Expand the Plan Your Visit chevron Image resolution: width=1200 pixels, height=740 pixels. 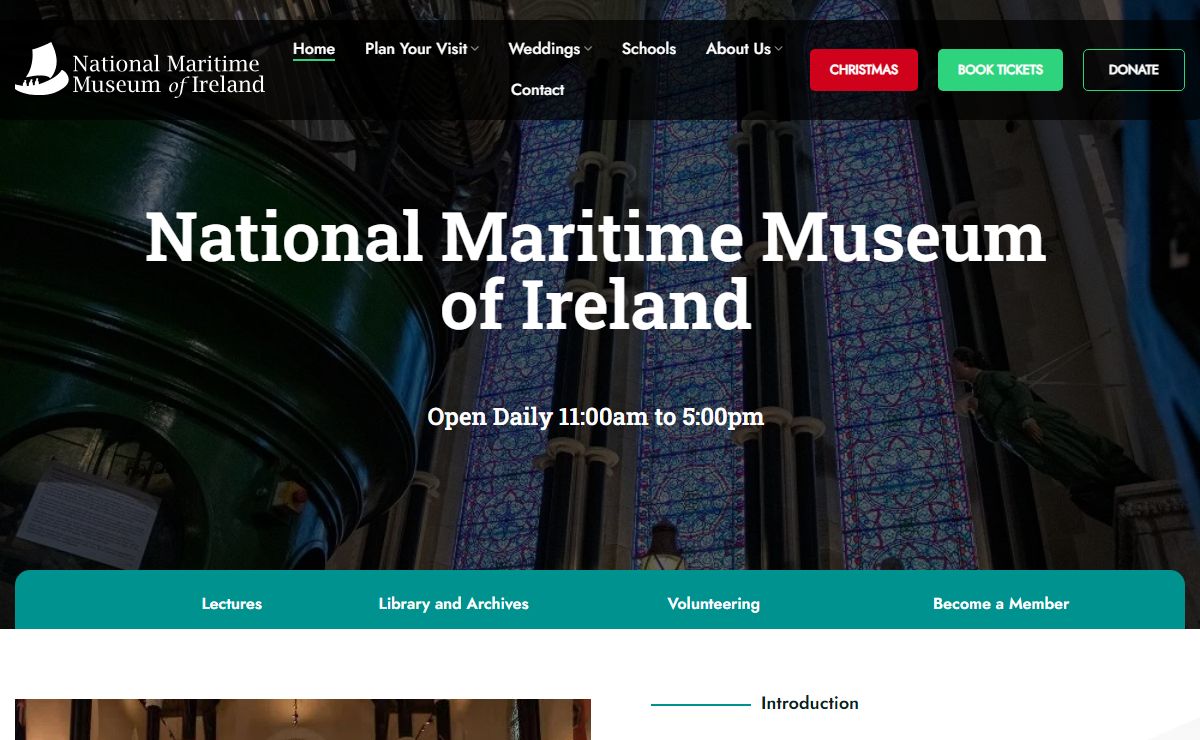[x=475, y=49]
